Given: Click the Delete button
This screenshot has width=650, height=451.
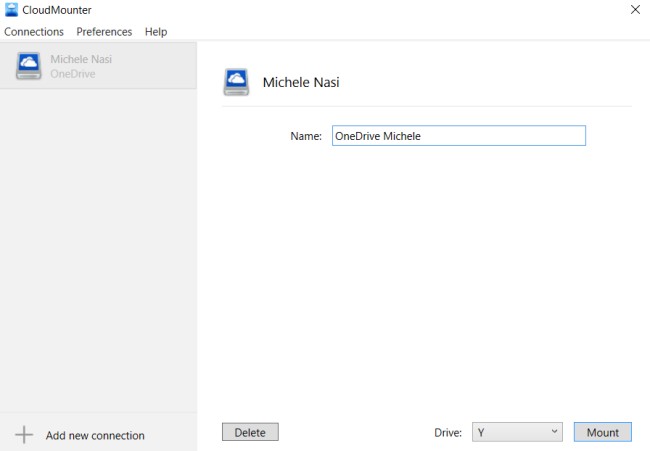Looking at the screenshot, I should coord(250,432).
